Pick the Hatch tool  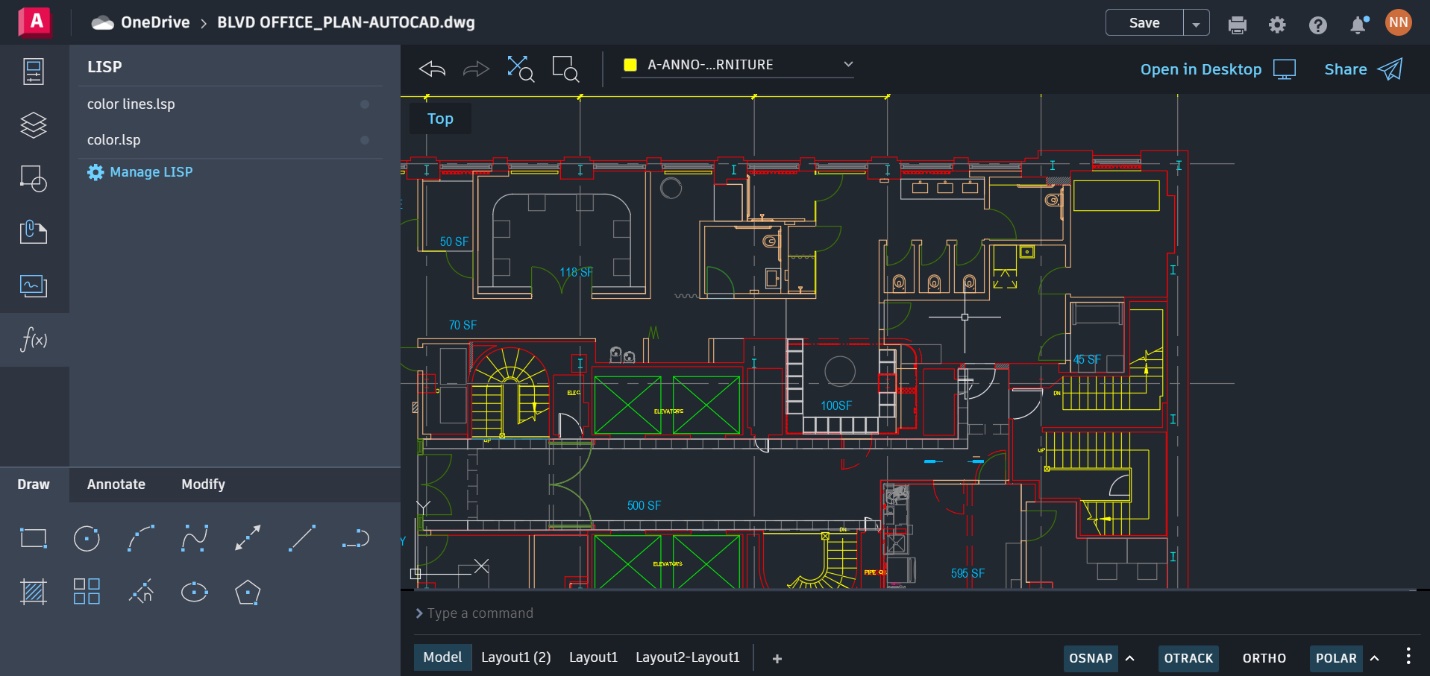click(33, 592)
